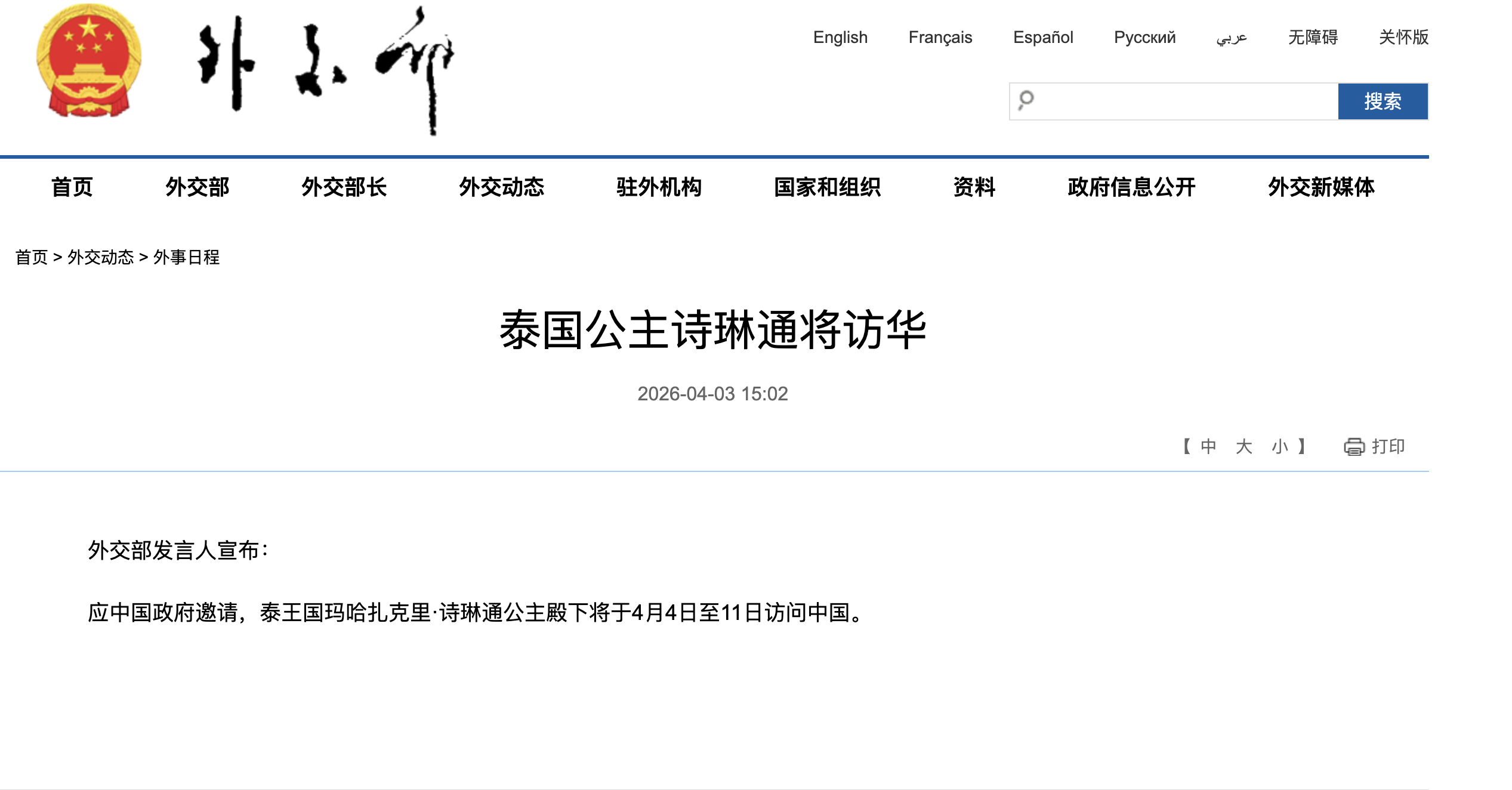Viewport: 1512px width, 790px height.
Task: Set font size to 中 (medium)
Action: 1208,446
